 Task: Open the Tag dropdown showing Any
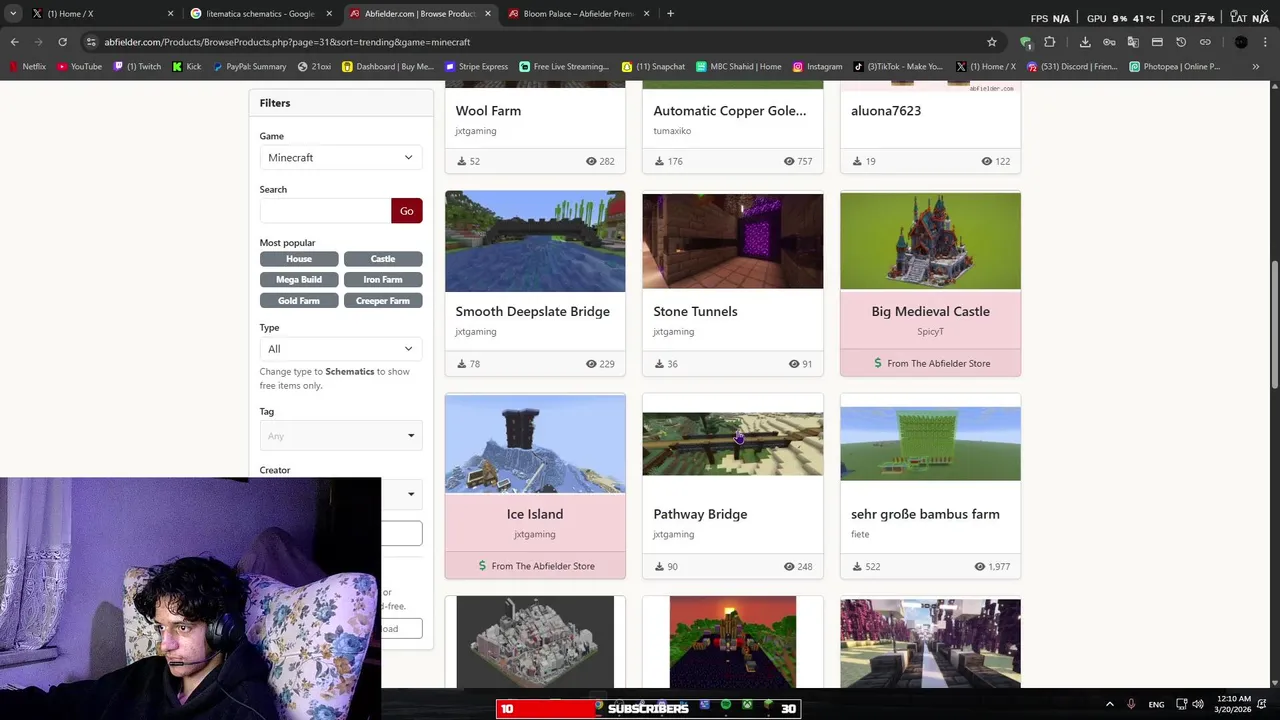(340, 435)
